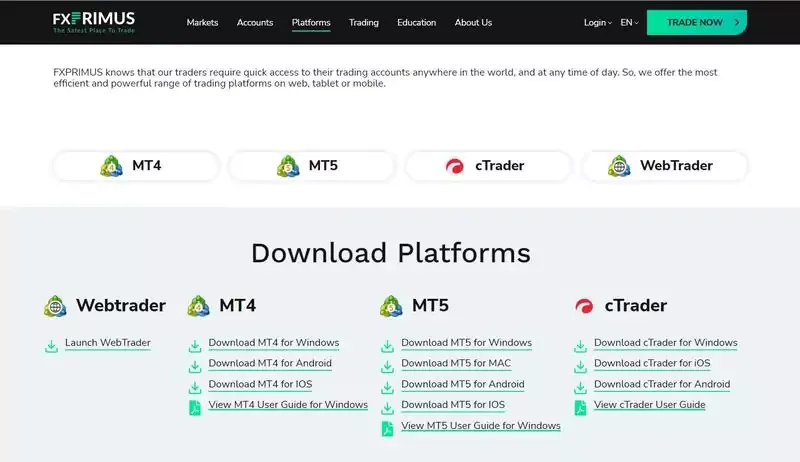Image resolution: width=800 pixels, height=462 pixels.
Task: Click cTrader red icon in platform tab
Action: (455, 166)
